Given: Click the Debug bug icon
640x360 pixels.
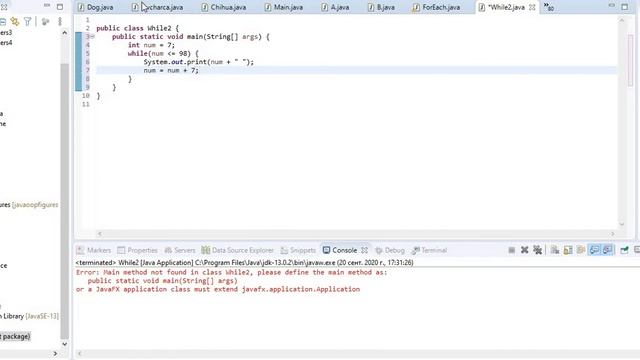Looking at the screenshot, I should pyautogui.click(x=379, y=251).
